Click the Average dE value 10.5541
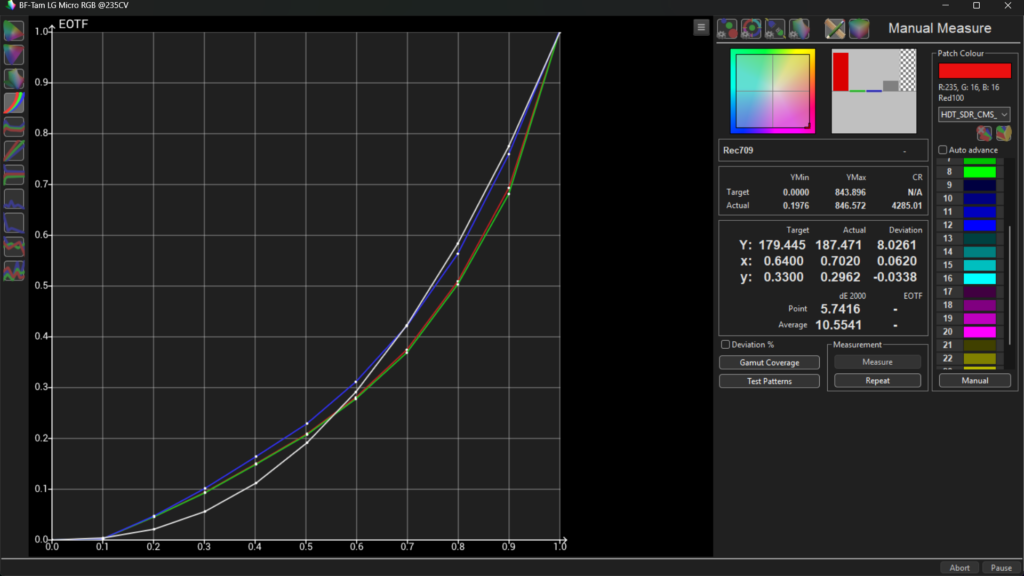The height and width of the screenshot is (576, 1024). click(838, 325)
